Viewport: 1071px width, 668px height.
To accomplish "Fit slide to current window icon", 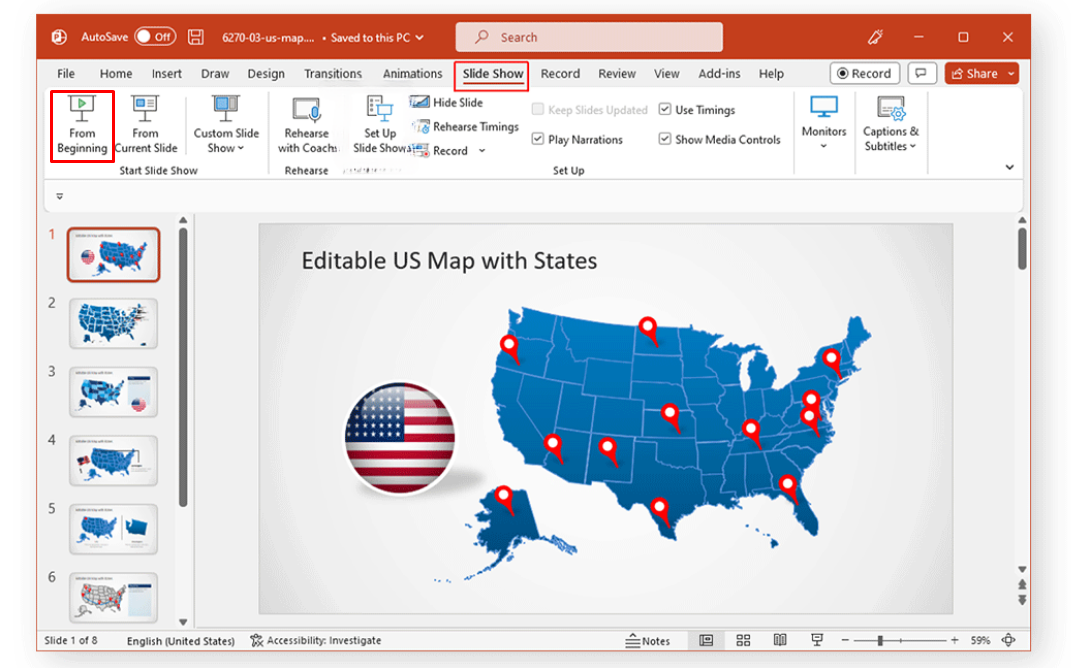I will (1009, 641).
